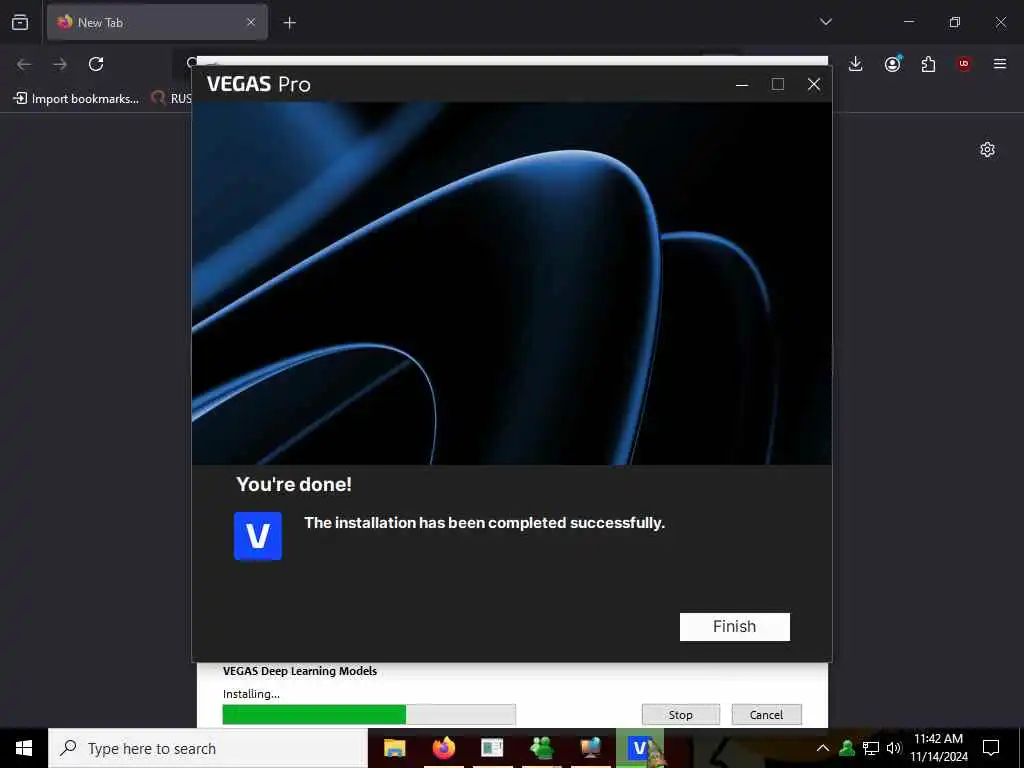Viewport: 1024px width, 768px height.
Task: Open the Firefox account menu
Action: coord(892,64)
